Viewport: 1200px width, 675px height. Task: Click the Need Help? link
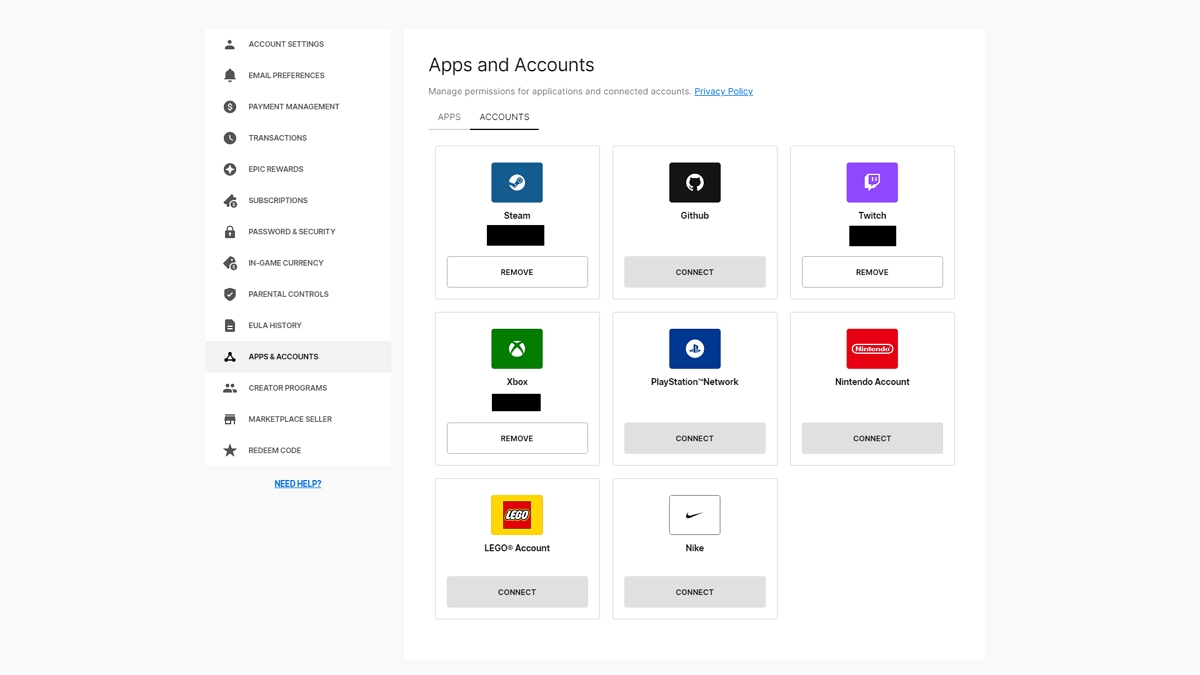[298, 484]
